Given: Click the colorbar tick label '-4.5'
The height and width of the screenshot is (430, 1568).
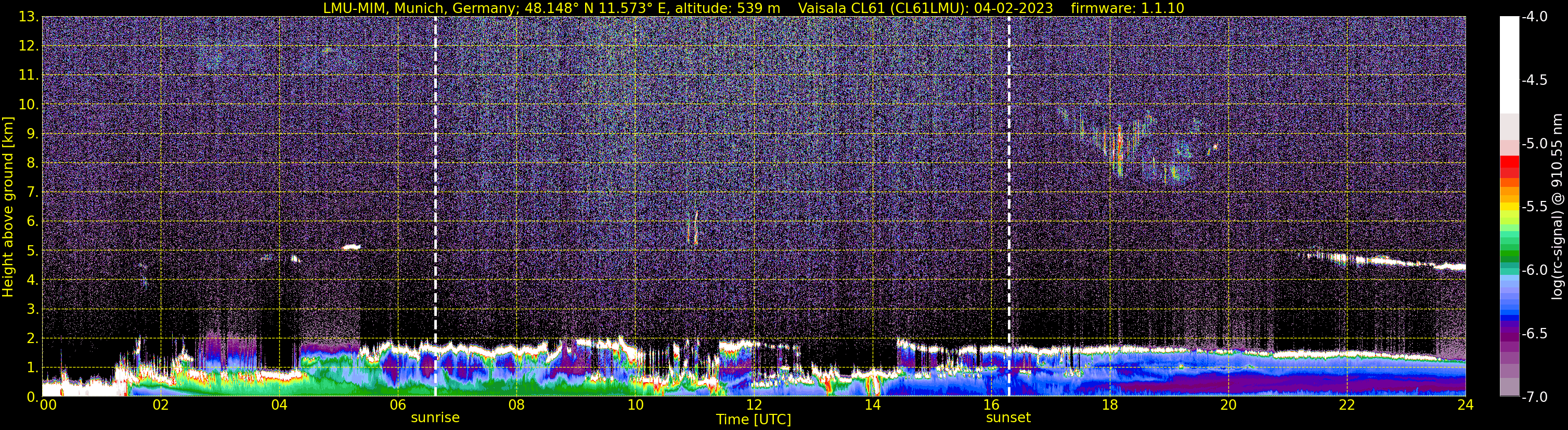Looking at the screenshot, I should tap(1535, 80).
